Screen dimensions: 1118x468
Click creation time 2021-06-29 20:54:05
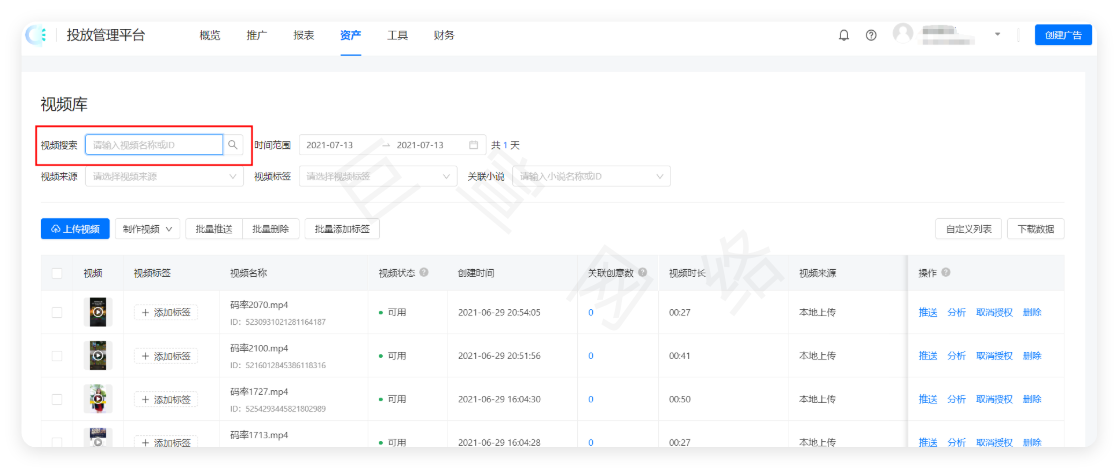click(499, 312)
